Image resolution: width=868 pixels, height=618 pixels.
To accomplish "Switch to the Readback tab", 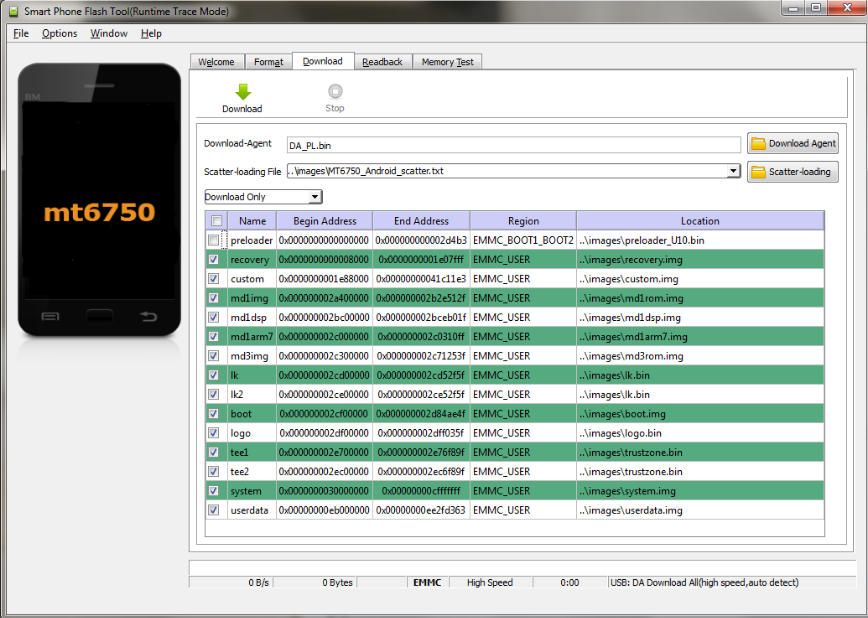I will (x=382, y=62).
